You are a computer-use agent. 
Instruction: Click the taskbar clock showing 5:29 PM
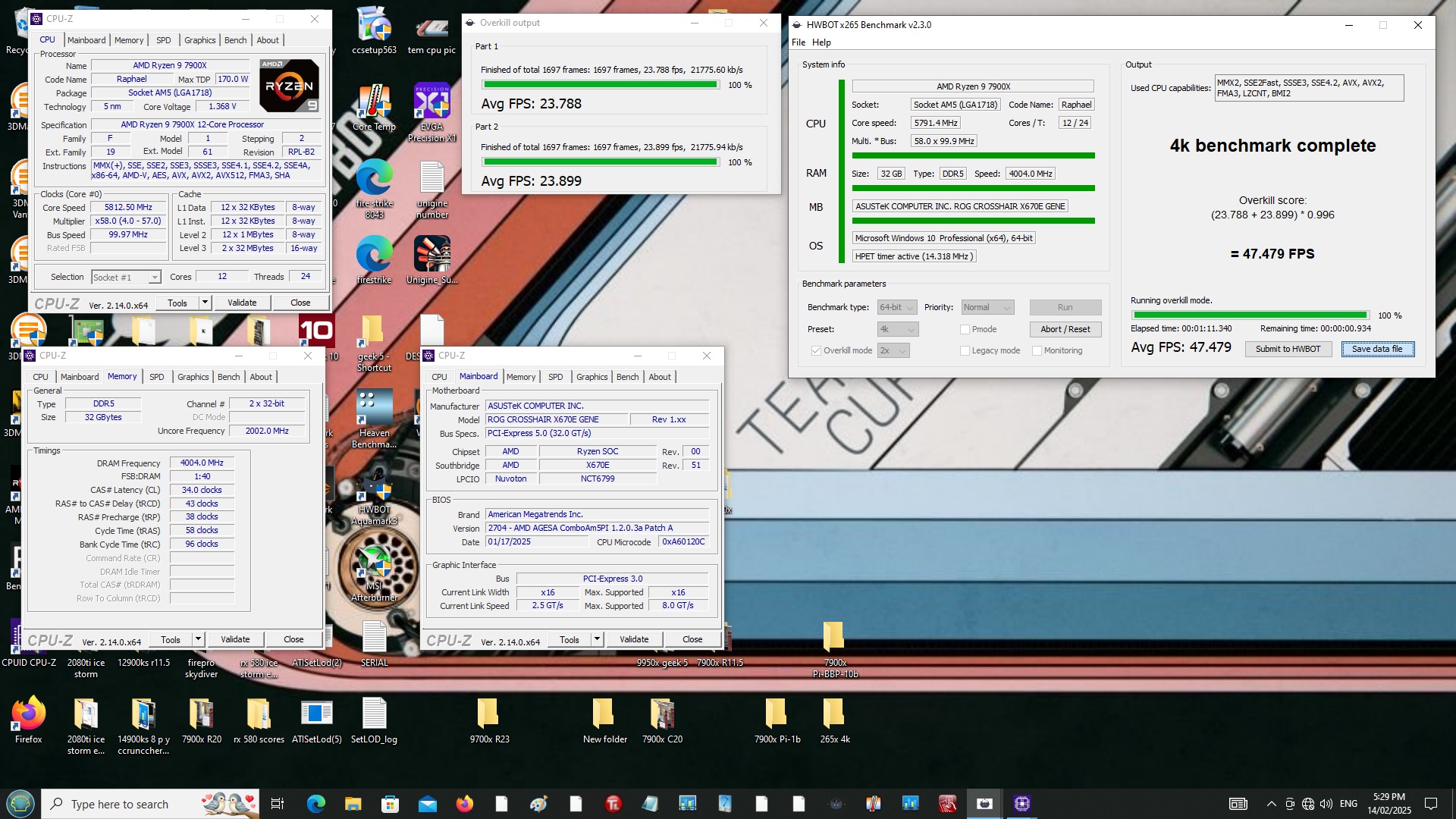tap(1389, 804)
